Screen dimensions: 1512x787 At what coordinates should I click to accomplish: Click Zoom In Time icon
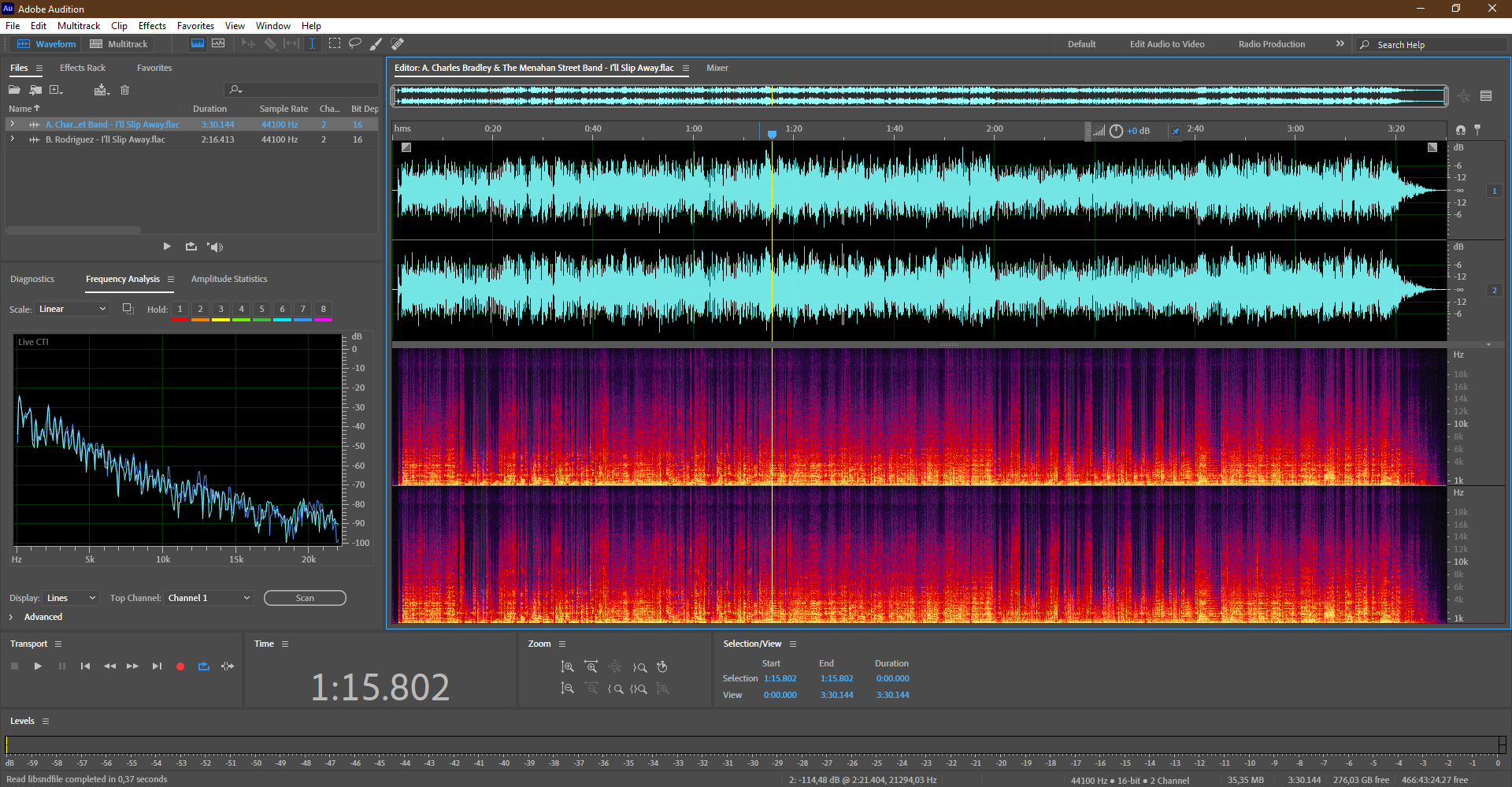[591, 667]
